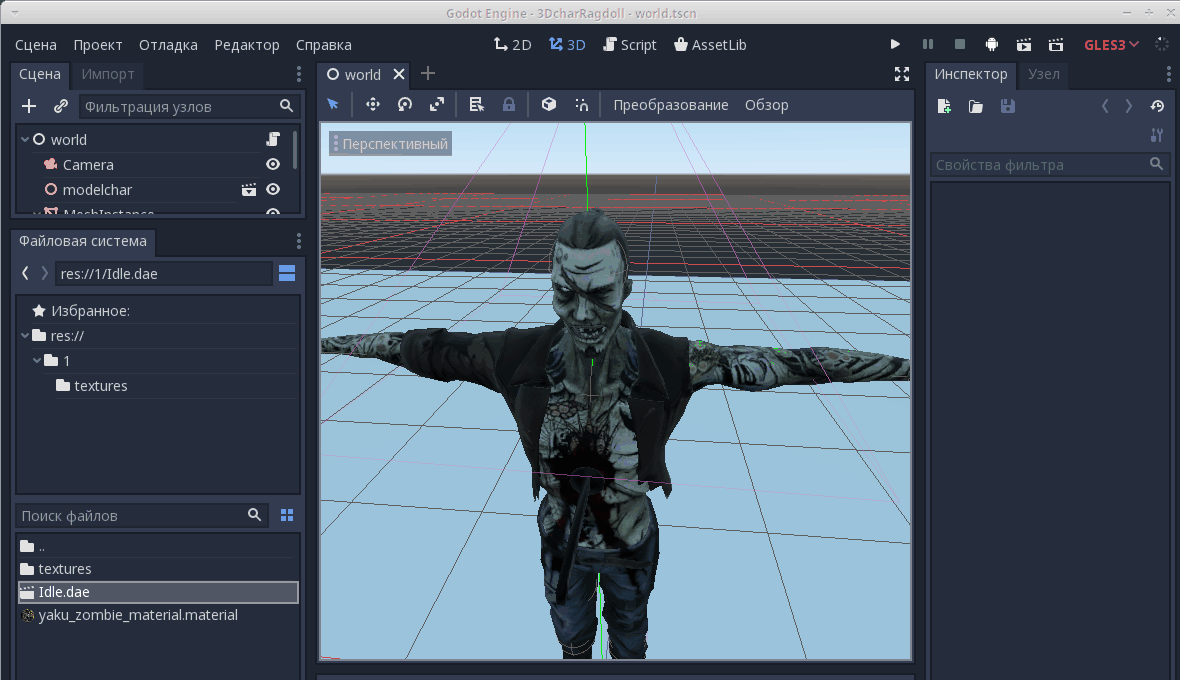Toggle visibility of the Camera node
This screenshot has height=680, width=1180.
273,164
